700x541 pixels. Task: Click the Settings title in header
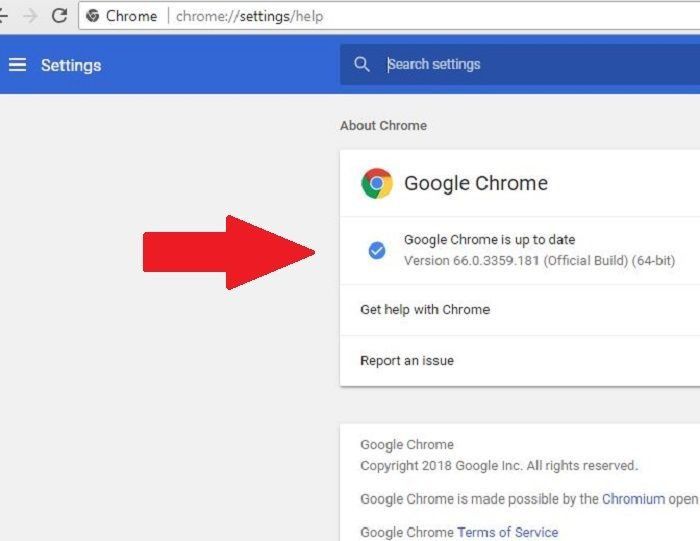pyautogui.click(x=71, y=65)
